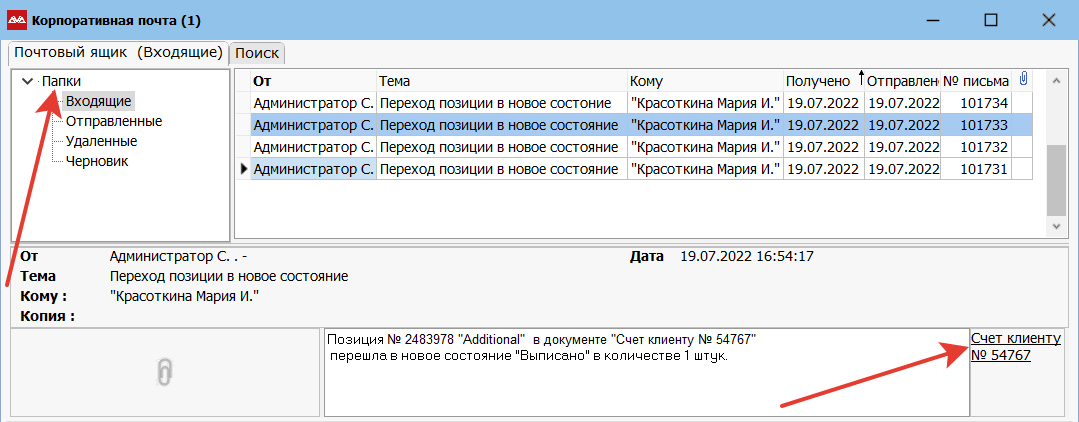Viewport: 1079px width, 422px height.
Task: Select message number 101732
Action: click(633, 147)
